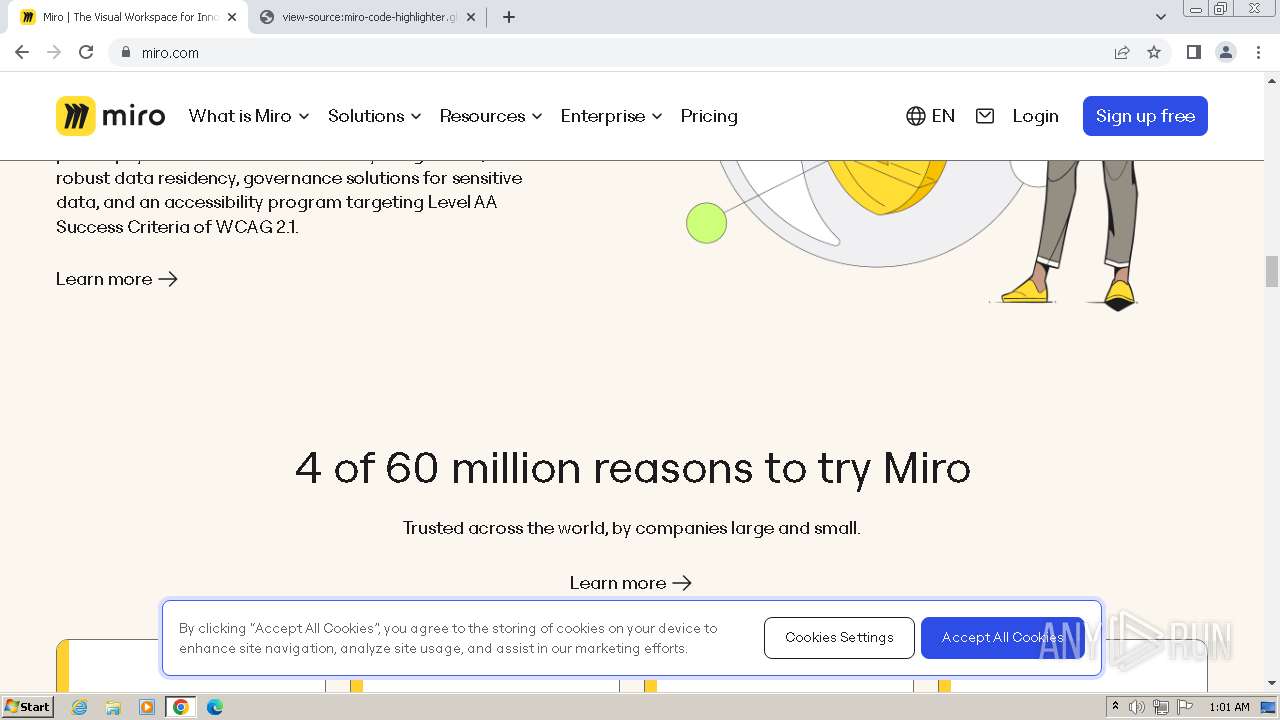1280x720 pixels.
Task: Open Chrome profile avatar
Action: pos(1226,52)
